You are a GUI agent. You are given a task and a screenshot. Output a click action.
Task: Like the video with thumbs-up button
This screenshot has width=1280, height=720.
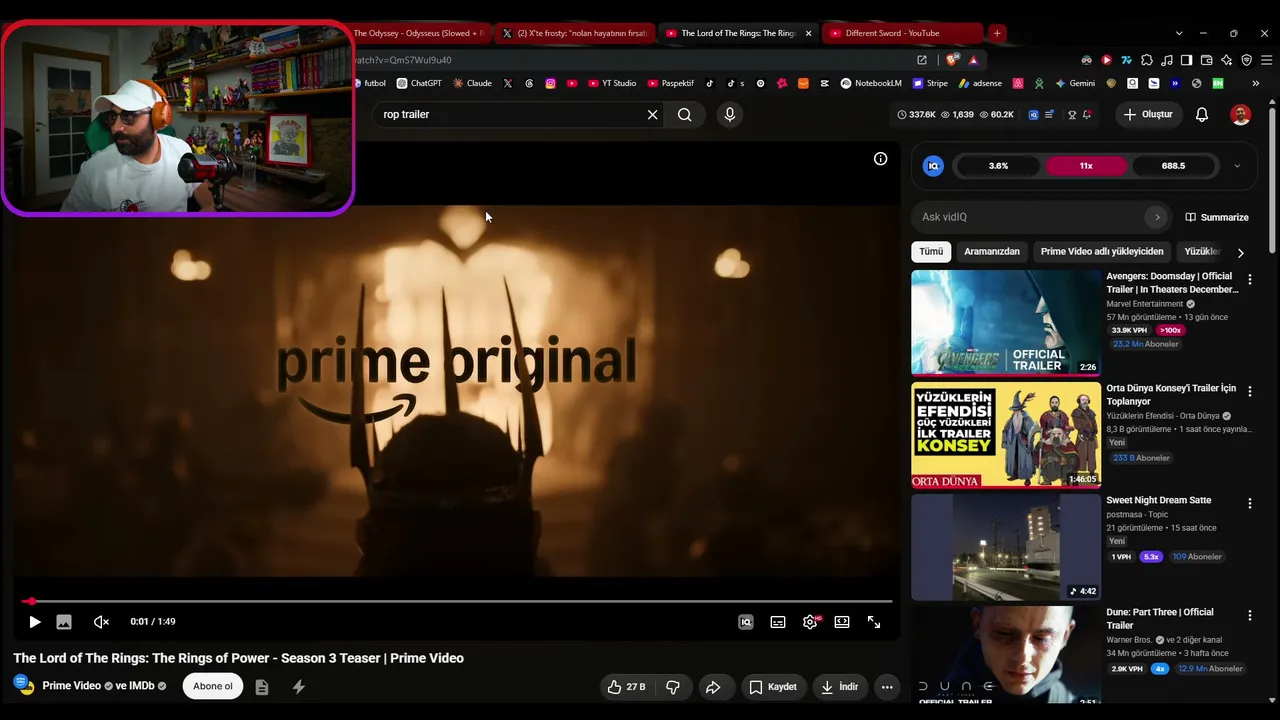[627, 687]
